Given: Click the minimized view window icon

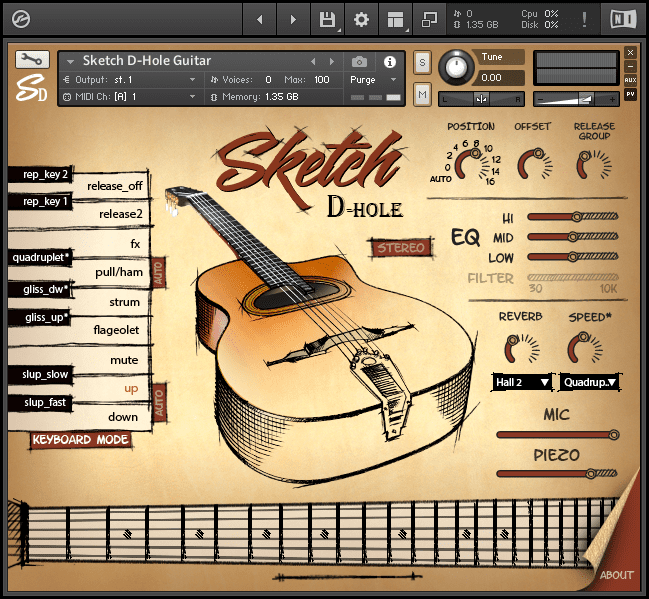Looking at the screenshot, I should [429, 19].
